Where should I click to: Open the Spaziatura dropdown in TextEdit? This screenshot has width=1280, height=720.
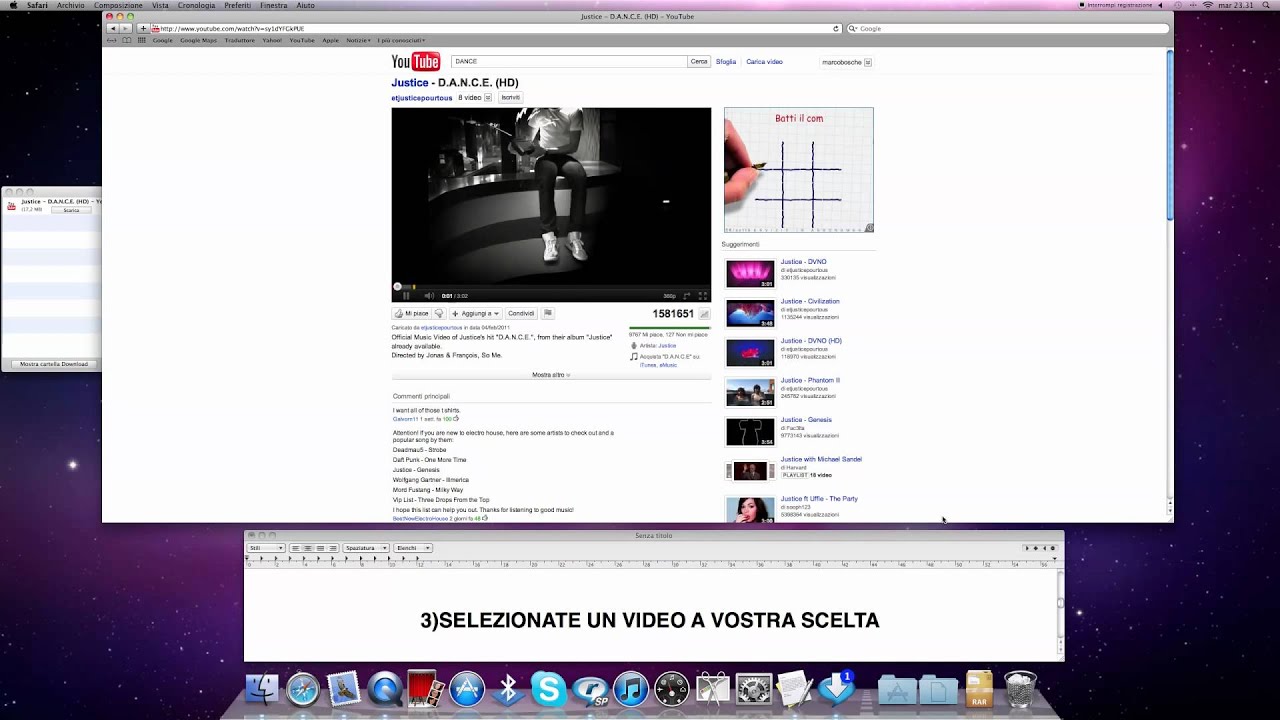click(365, 548)
